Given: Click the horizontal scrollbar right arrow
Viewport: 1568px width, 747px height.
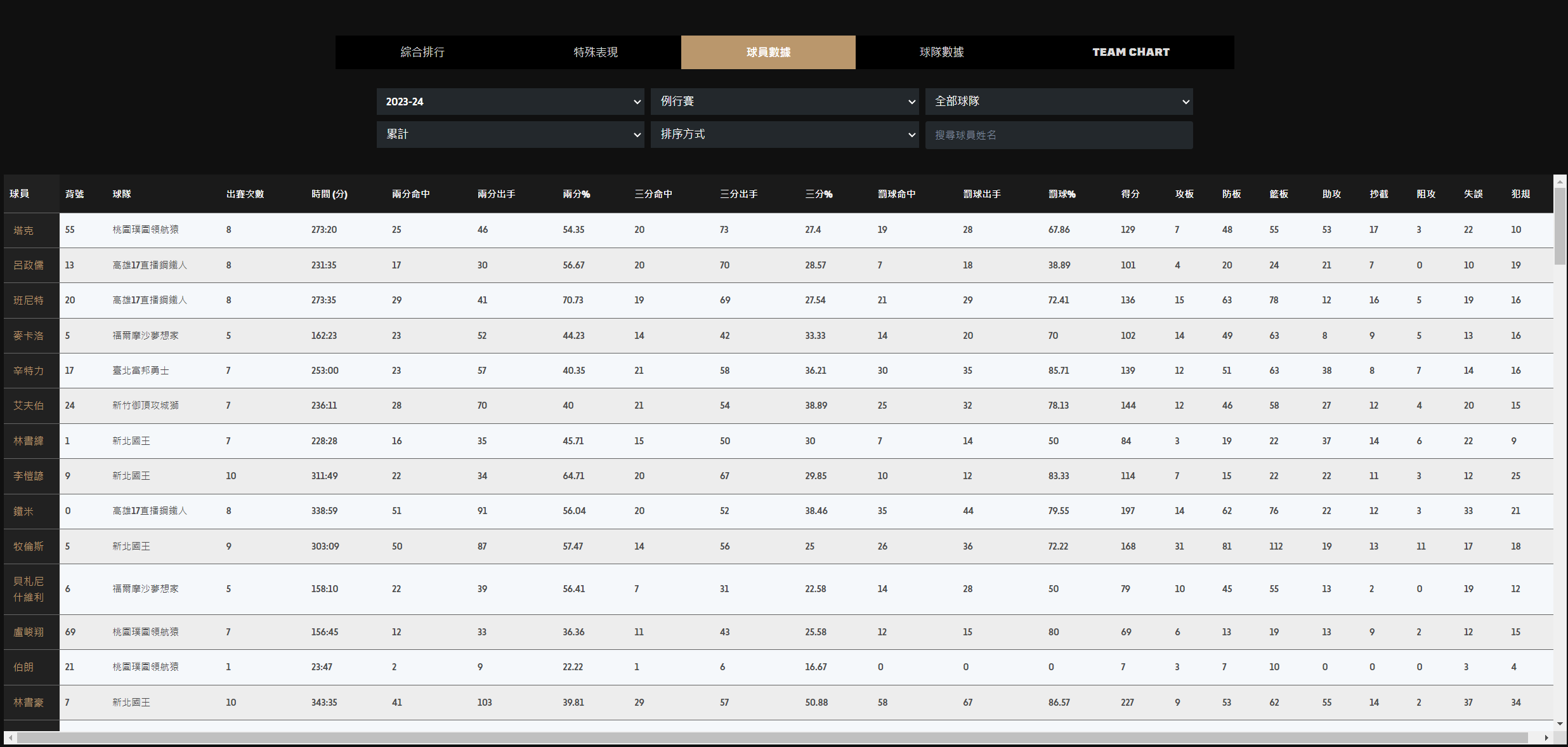Looking at the screenshot, I should pos(1546,737).
